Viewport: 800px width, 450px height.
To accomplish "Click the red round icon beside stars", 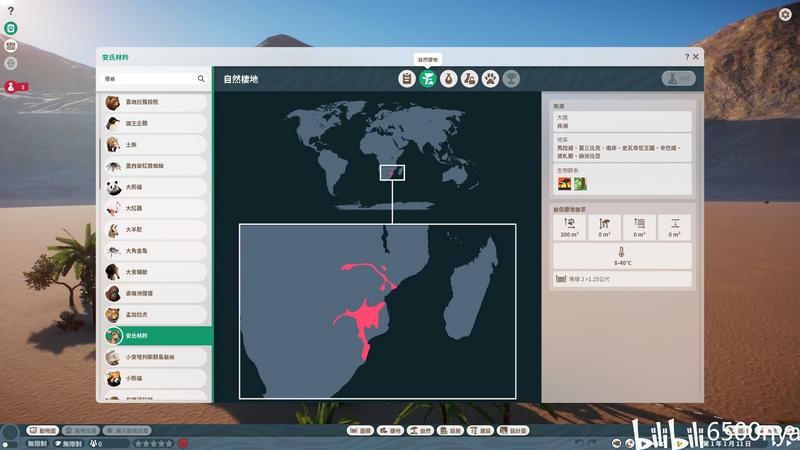I will pyautogui.click(x=183, y=443).
